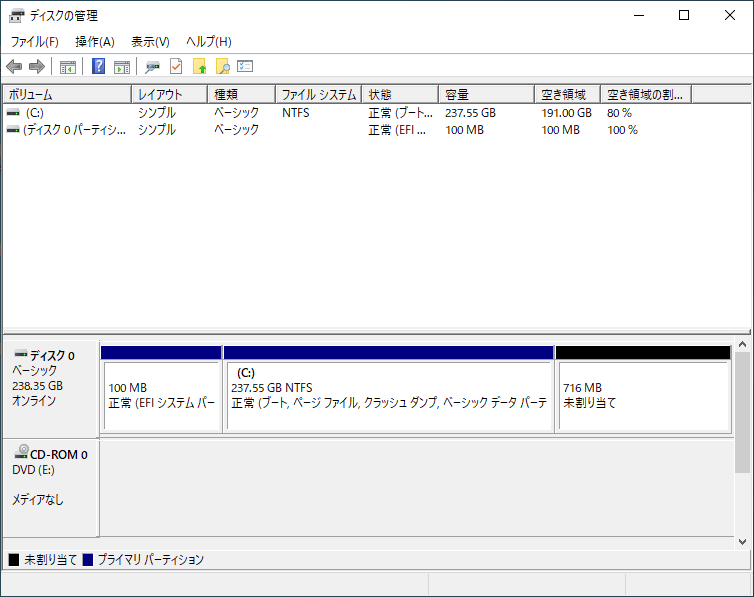
Task: Toggle the action pane toolbar icon
Action: click(122, 67)
